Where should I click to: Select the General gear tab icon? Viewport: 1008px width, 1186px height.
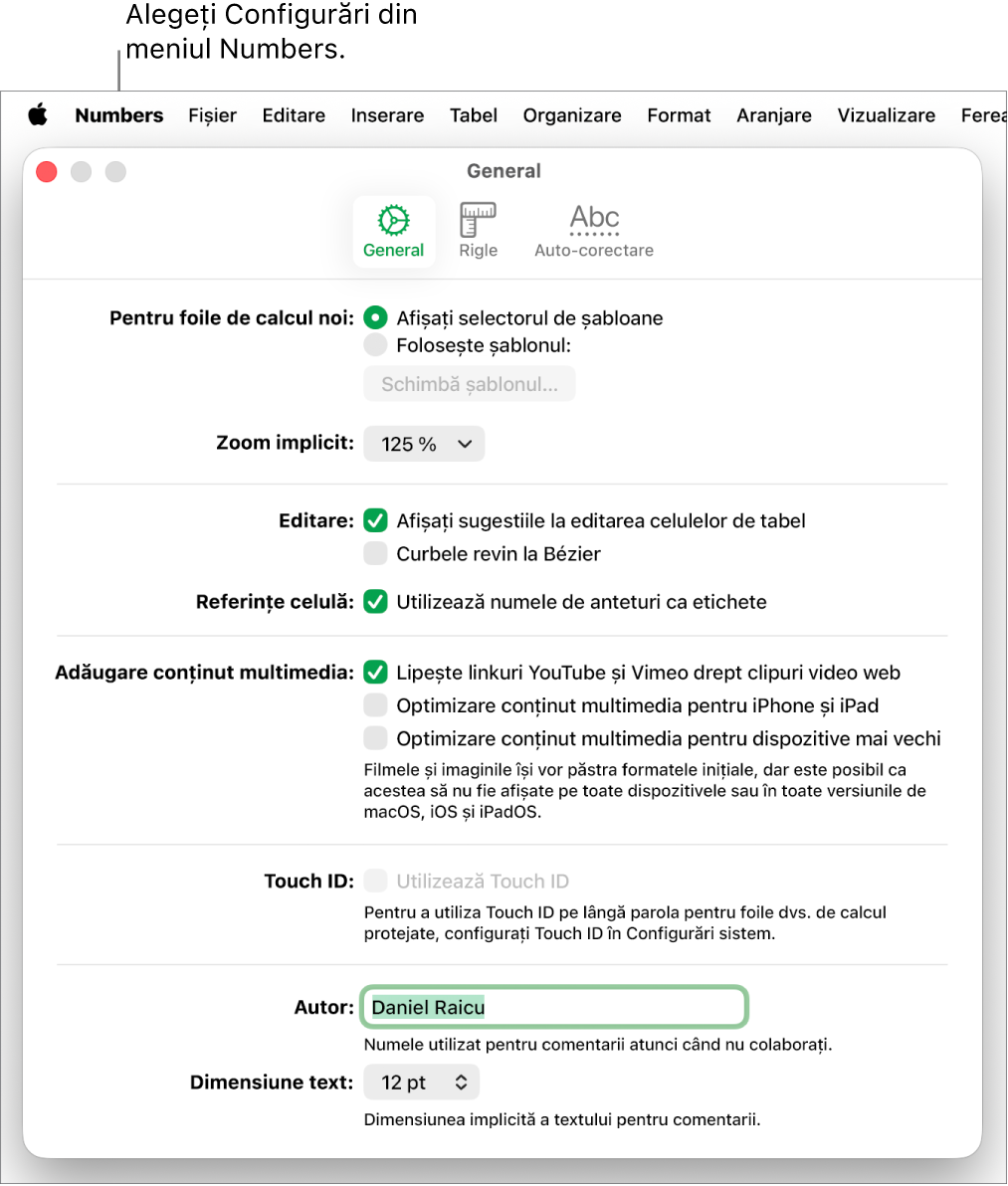tap(393, 231)
